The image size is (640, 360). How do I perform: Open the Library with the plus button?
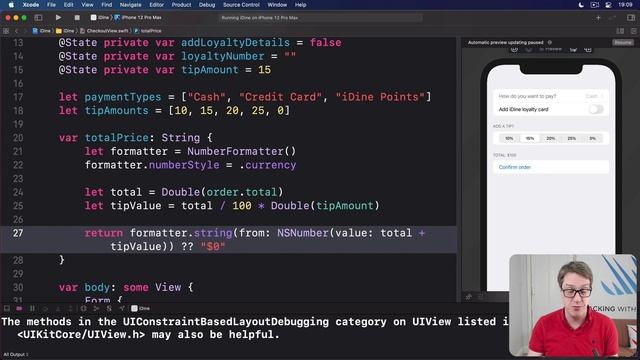598,18
